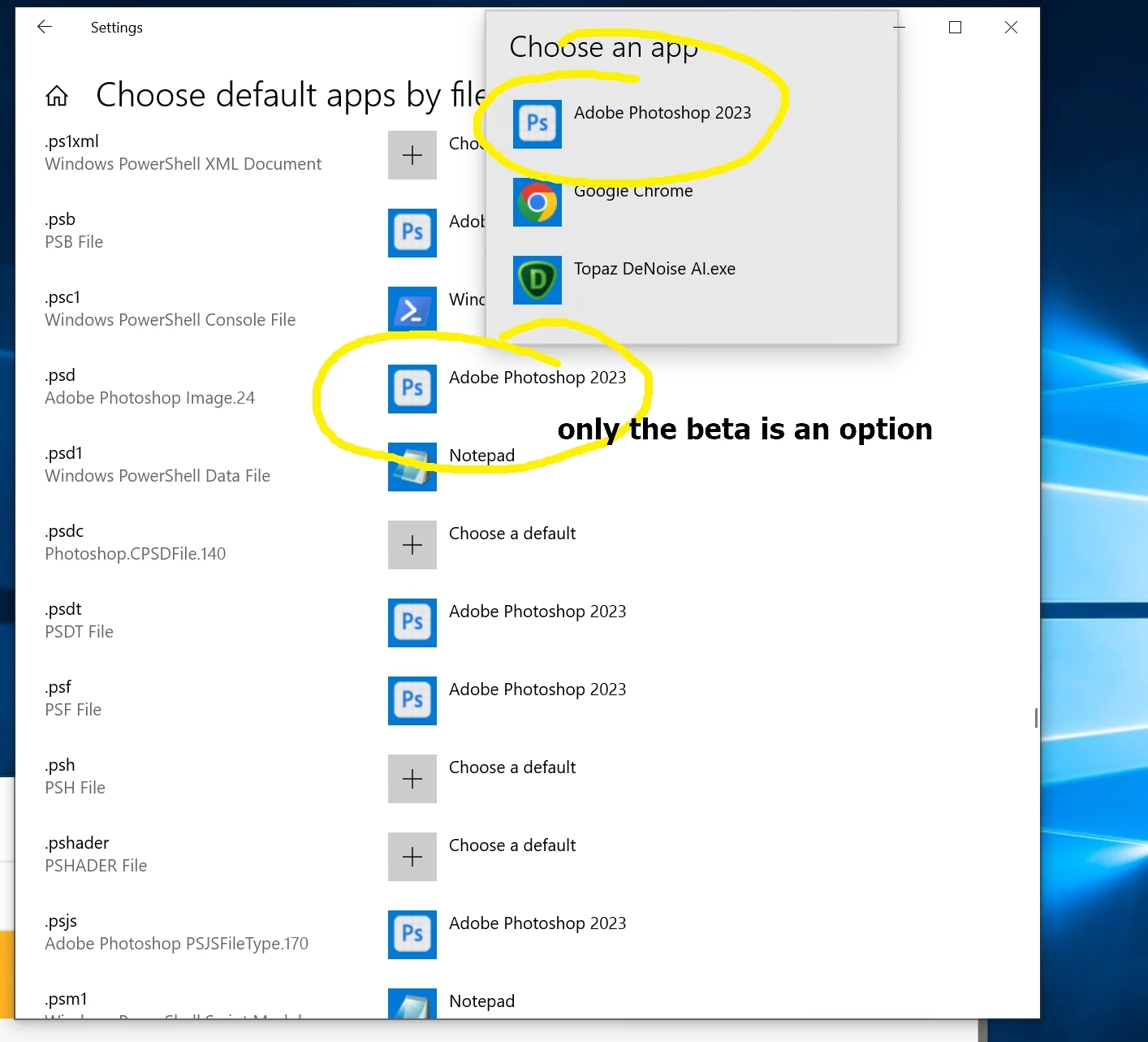
Task: Click the PSHADER File description
Action: click(96, 866)
